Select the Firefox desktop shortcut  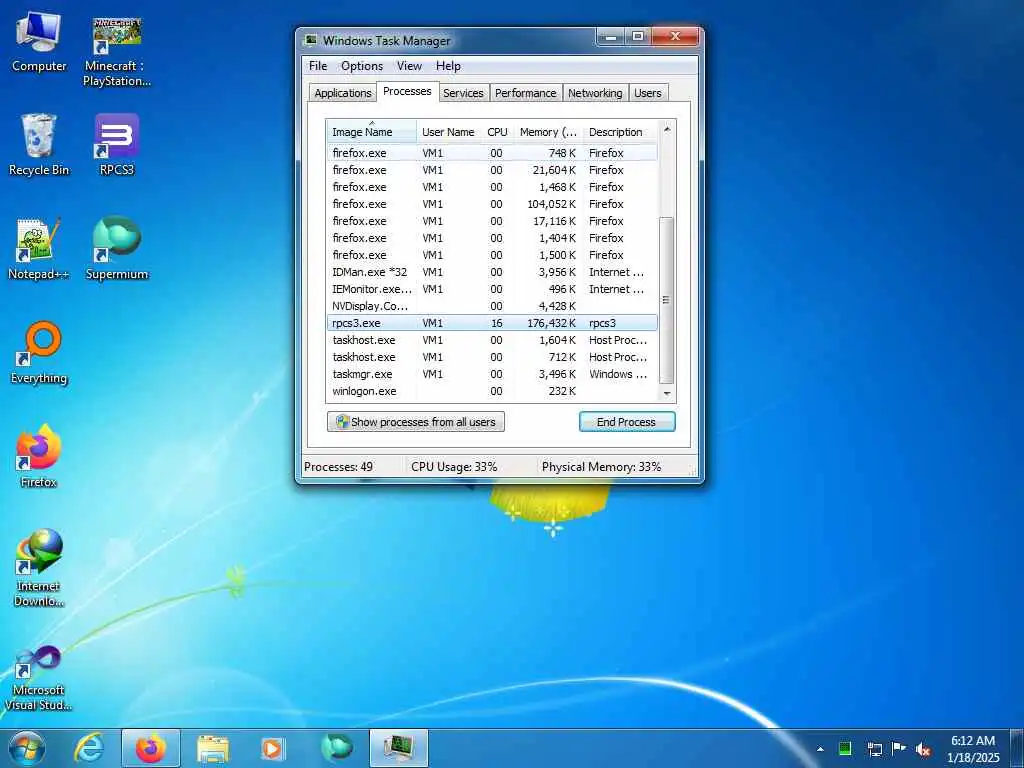click(x=39, y=456)
